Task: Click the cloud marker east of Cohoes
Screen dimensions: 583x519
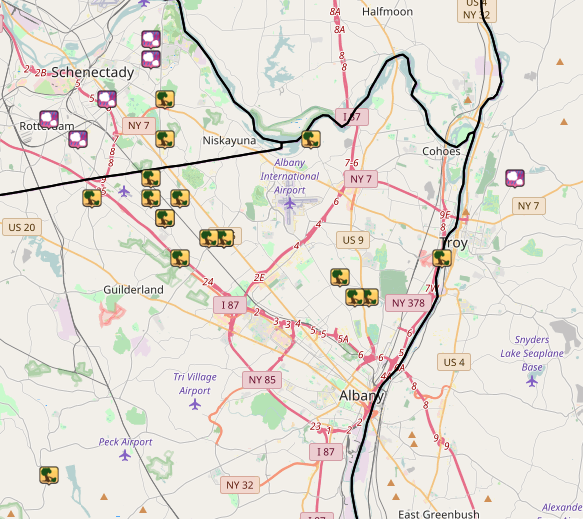Action: pyautogui.click(x=515, y=178)
